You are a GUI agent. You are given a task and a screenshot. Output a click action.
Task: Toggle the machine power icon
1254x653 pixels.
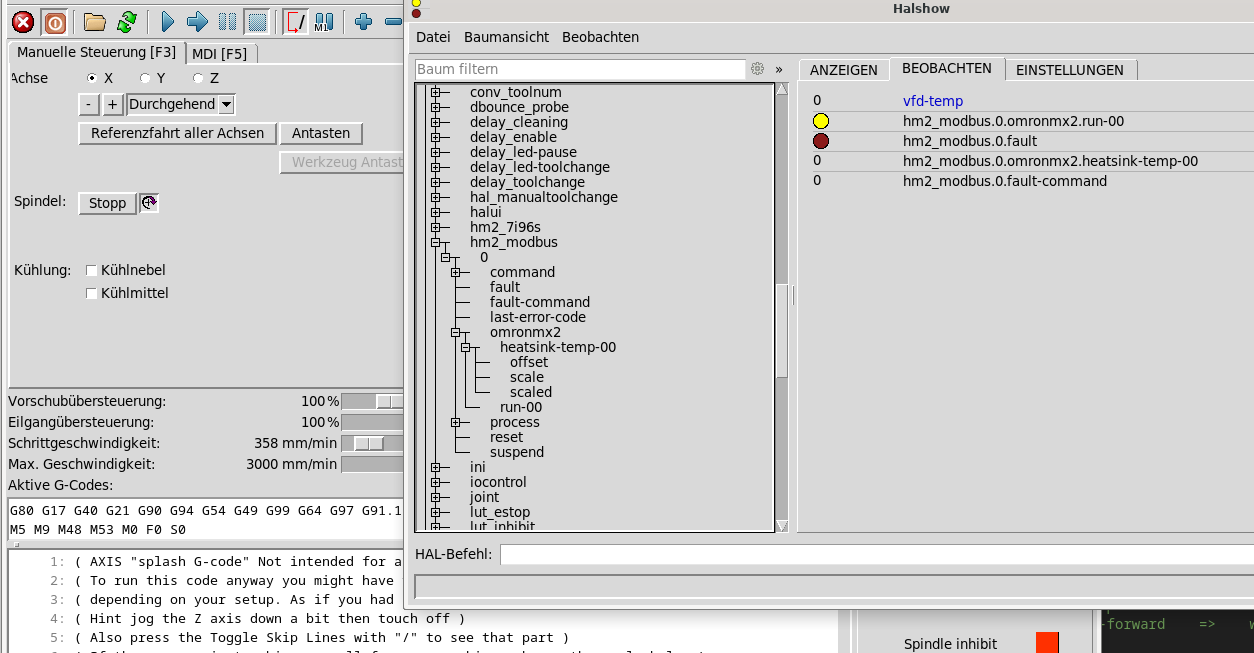coord(55,21)
